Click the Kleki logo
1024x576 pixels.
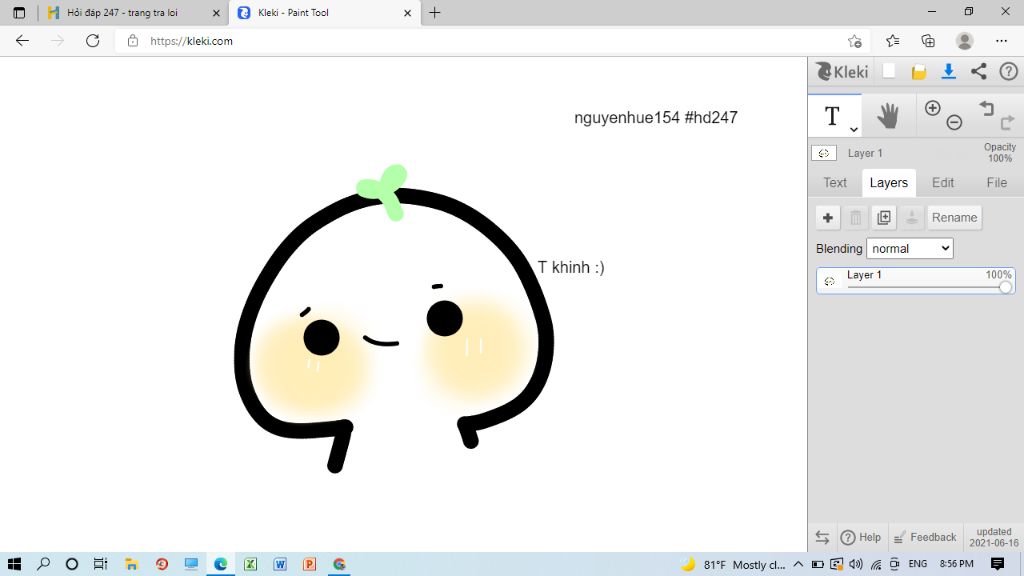(x=842, y=71)
